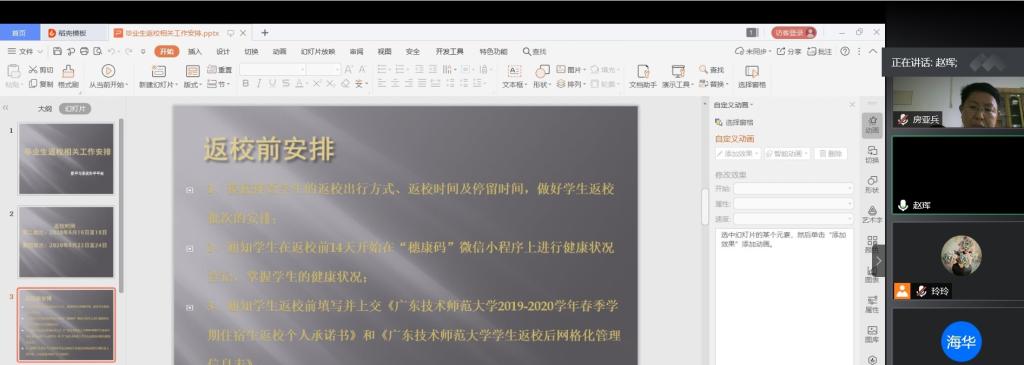
Task: Click the 格式刷 format painter icon
Action: [x=69, y=71]
